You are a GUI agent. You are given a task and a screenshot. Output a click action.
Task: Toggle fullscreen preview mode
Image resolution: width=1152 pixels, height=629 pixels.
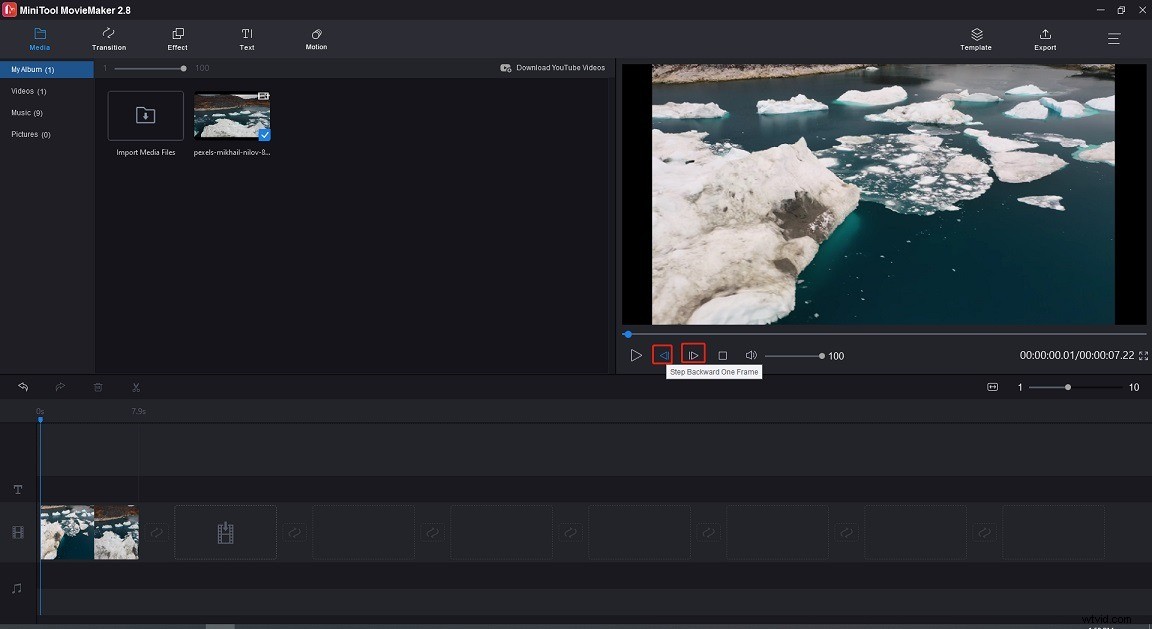(x=1142, y=355)
